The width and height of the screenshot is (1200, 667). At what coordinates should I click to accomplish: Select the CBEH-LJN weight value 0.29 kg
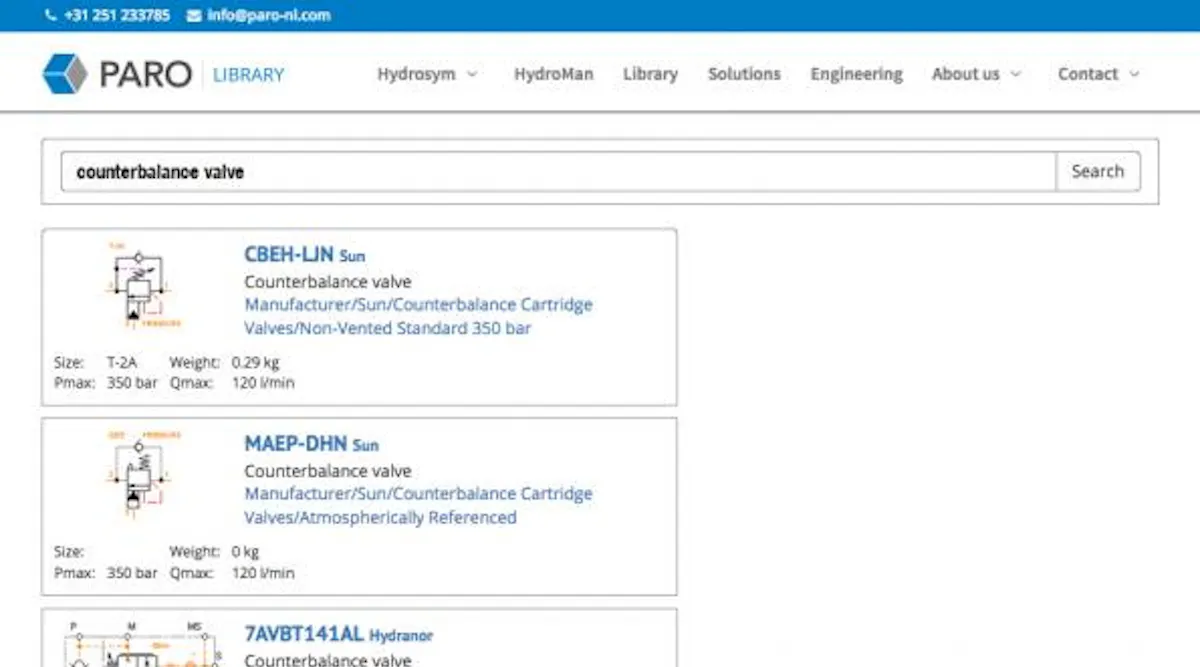coord(256,363)
